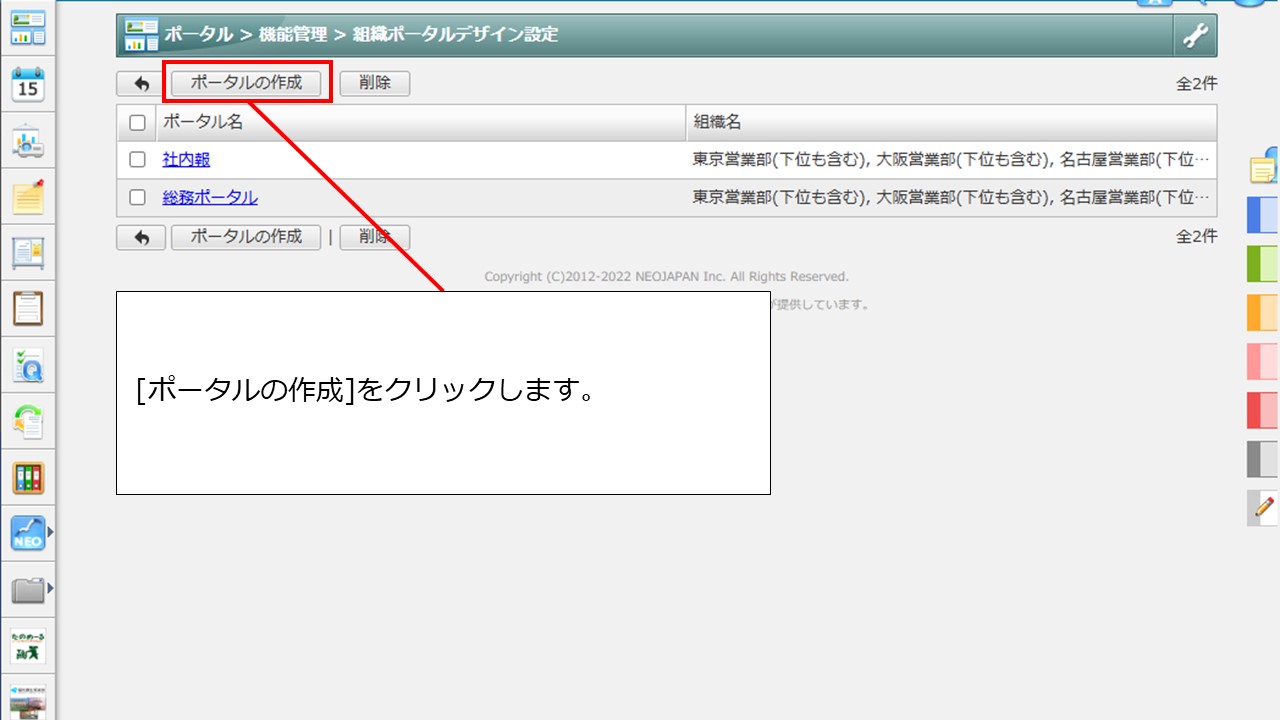Click the top 削除 button
The image size is (1280, 720).
coord(375,83)
